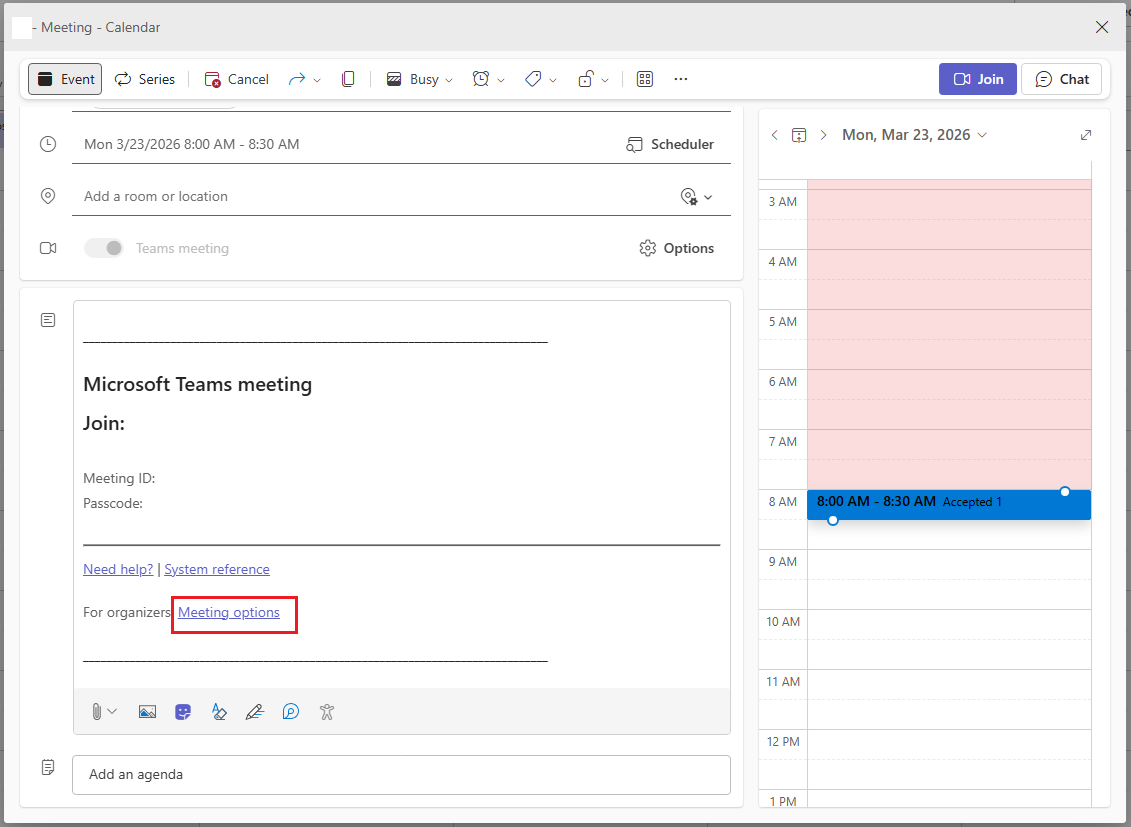Click the Categorize tag icon
The width and height of the screenshot is (1131, 827).
[533, 79]
